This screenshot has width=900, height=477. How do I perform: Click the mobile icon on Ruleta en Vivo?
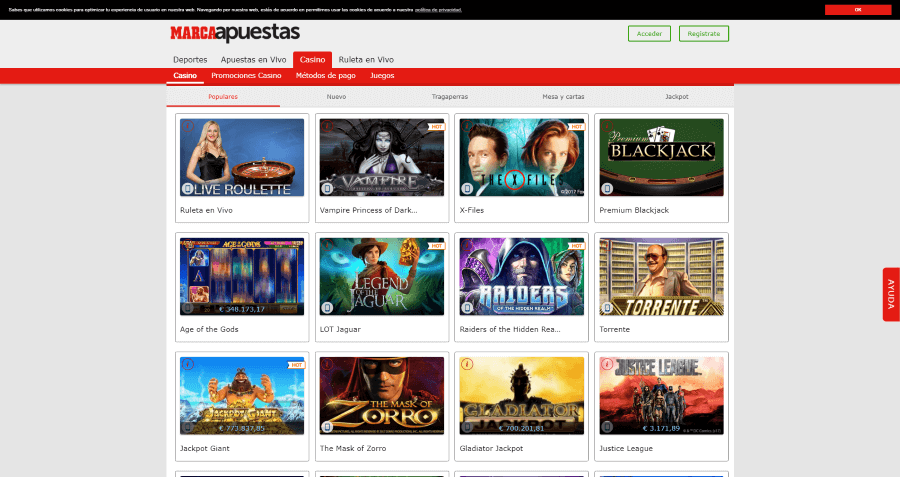[187, 188]
